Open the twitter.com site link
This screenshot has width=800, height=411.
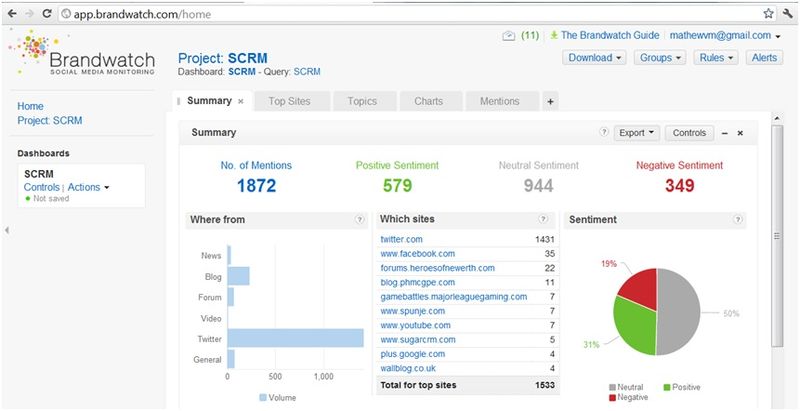pos(402,239)
